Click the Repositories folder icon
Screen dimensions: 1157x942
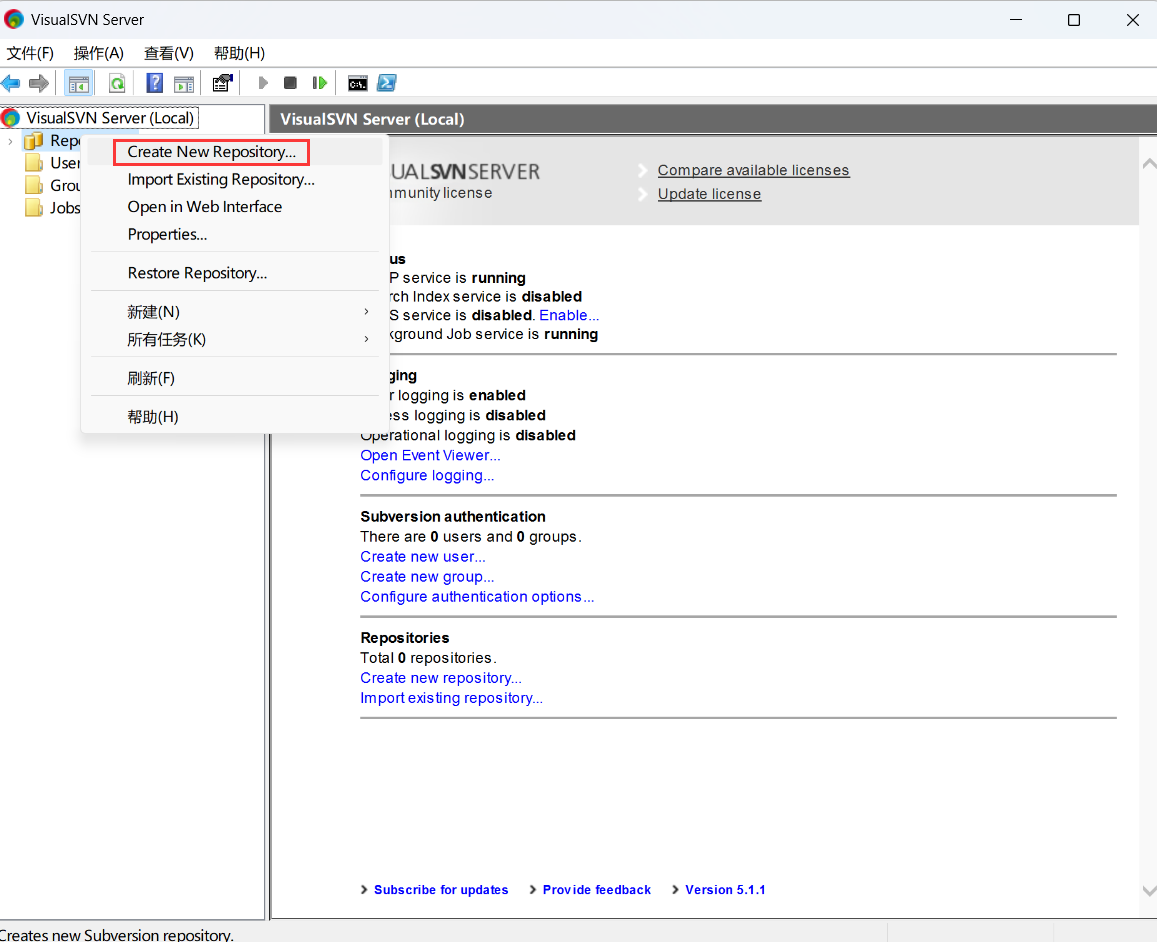[33, 141]
